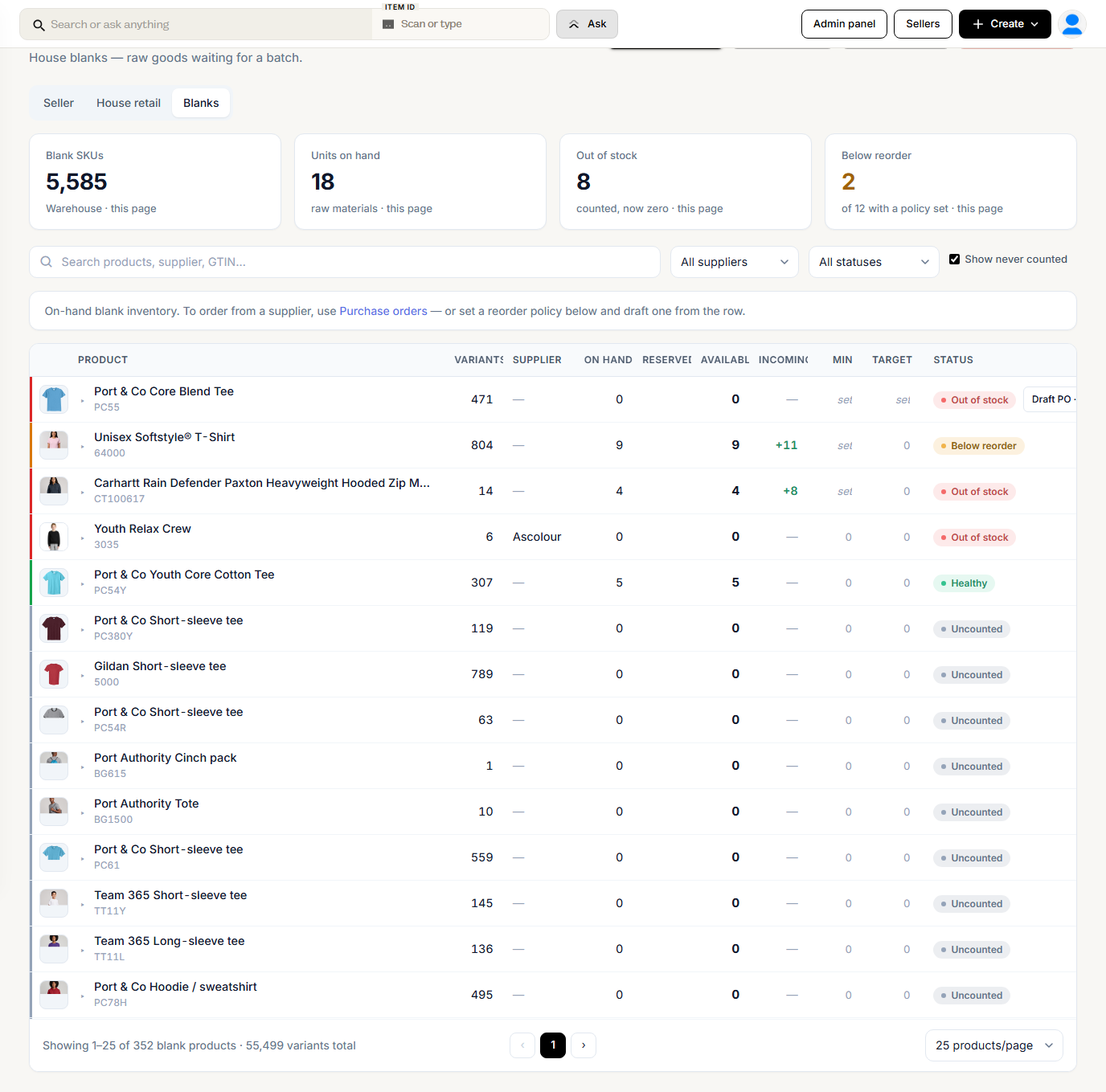The height and width of the screenshot is (1092, 1106).
Task: Open the Create dropdown menu
Action: click(x=1005, y=24)
